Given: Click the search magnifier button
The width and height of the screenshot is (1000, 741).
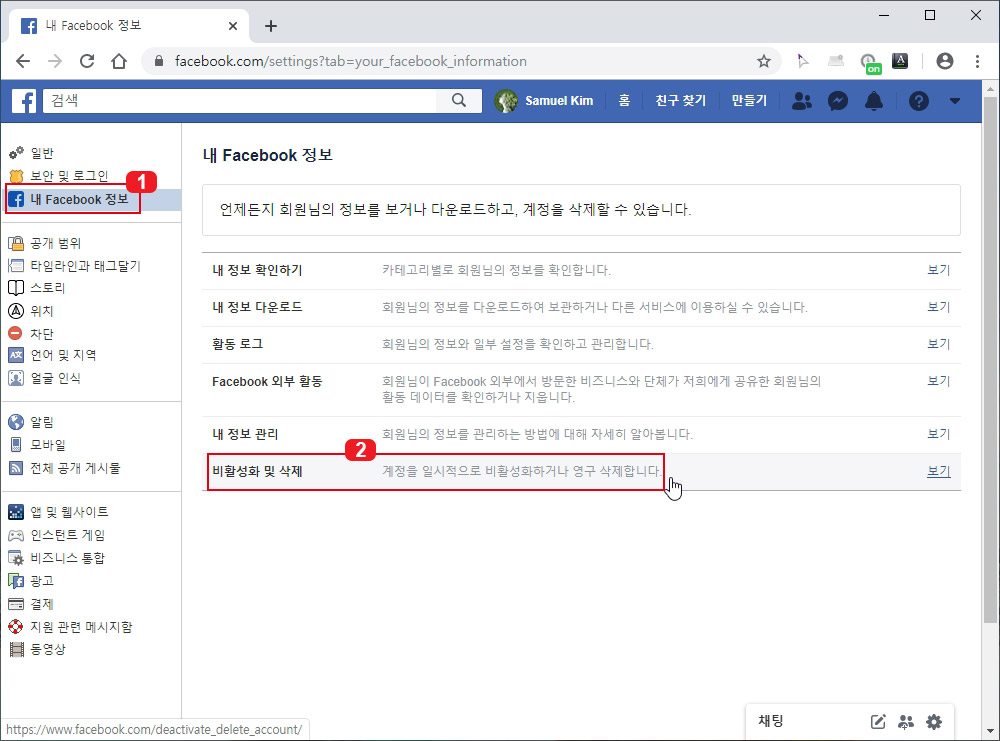Looking at the screenshot, I should [459, 100].
